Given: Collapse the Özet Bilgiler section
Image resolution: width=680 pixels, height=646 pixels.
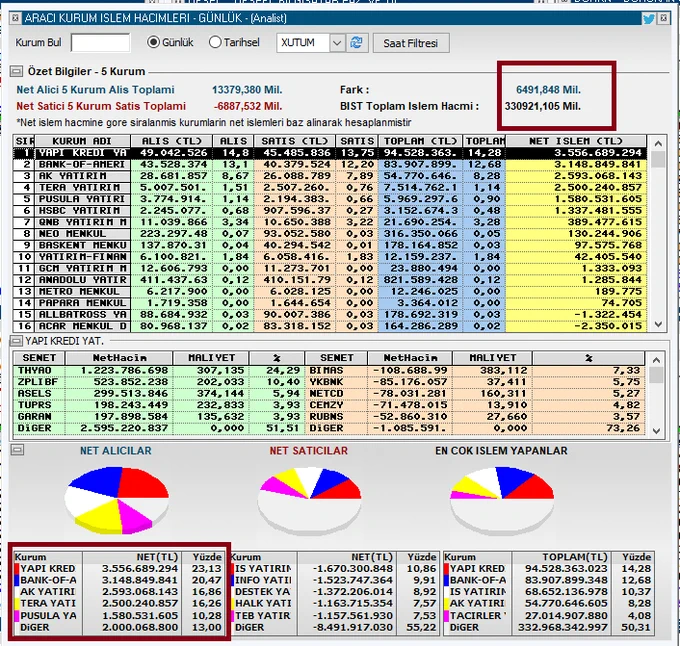Looking at the screenshot, I should [x=17, y=71].
